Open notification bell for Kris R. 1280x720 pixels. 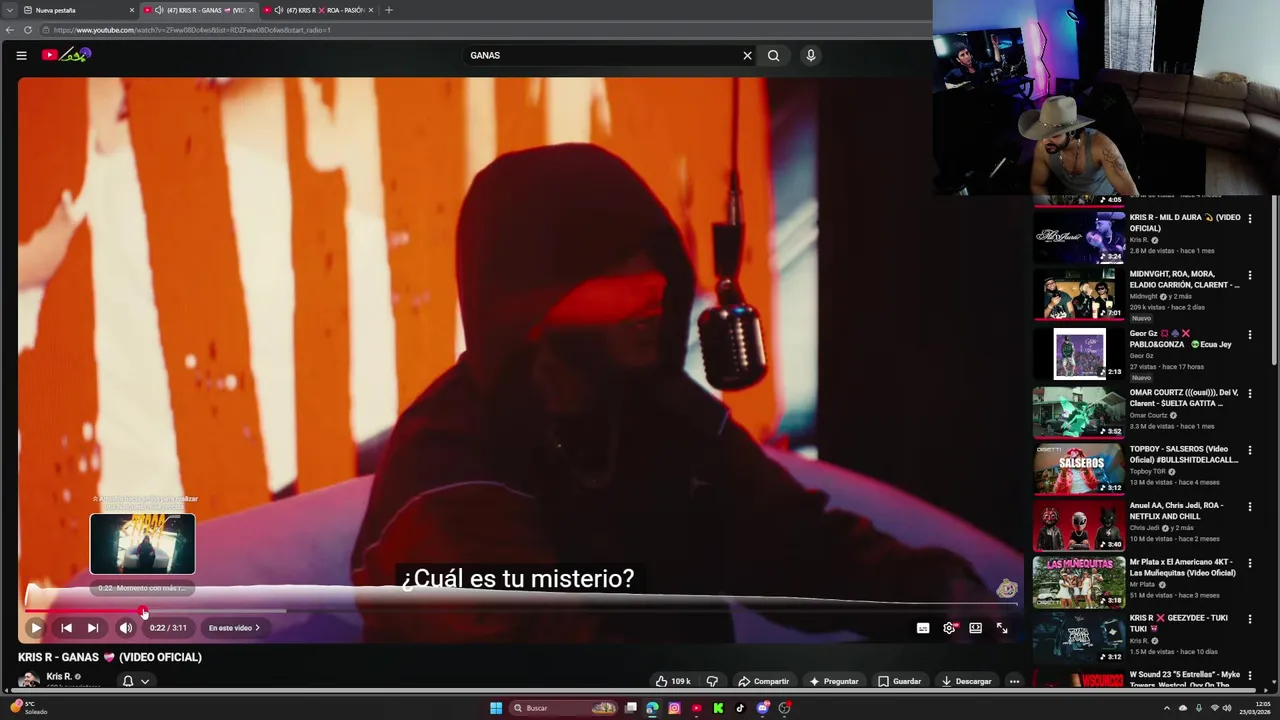click(x=128, y=681)
